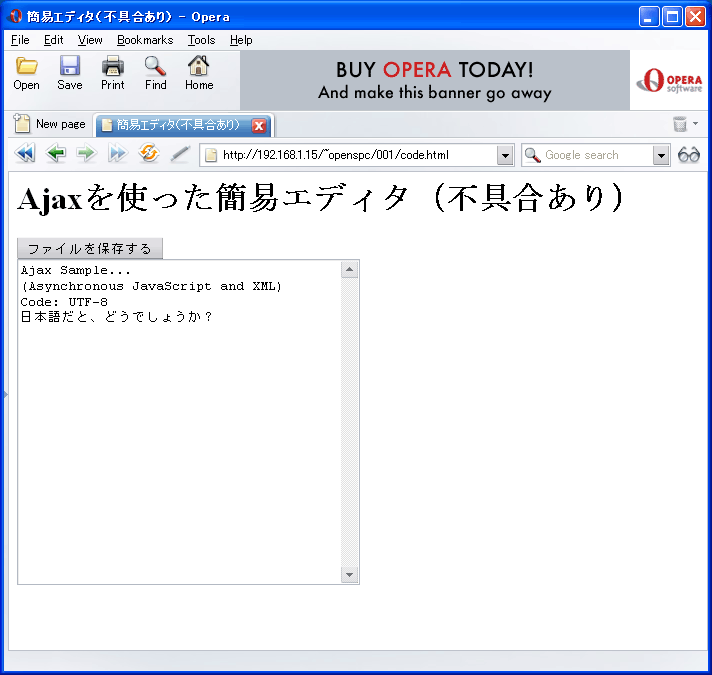Click inside the editor text area
This screenshot has width=712, height=675.
[179, 422]
